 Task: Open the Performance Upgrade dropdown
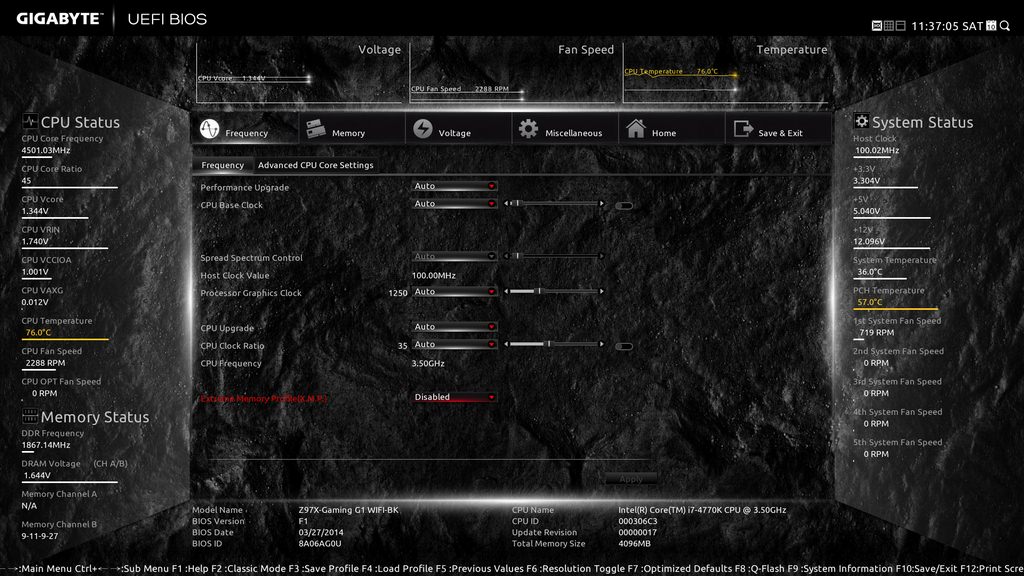454,186
